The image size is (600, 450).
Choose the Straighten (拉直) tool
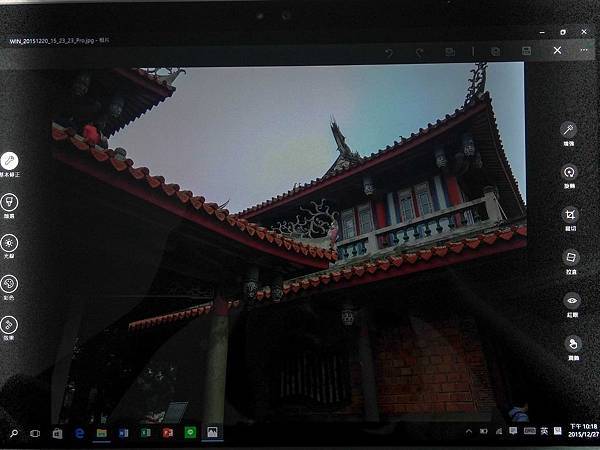tap(571, 262)
